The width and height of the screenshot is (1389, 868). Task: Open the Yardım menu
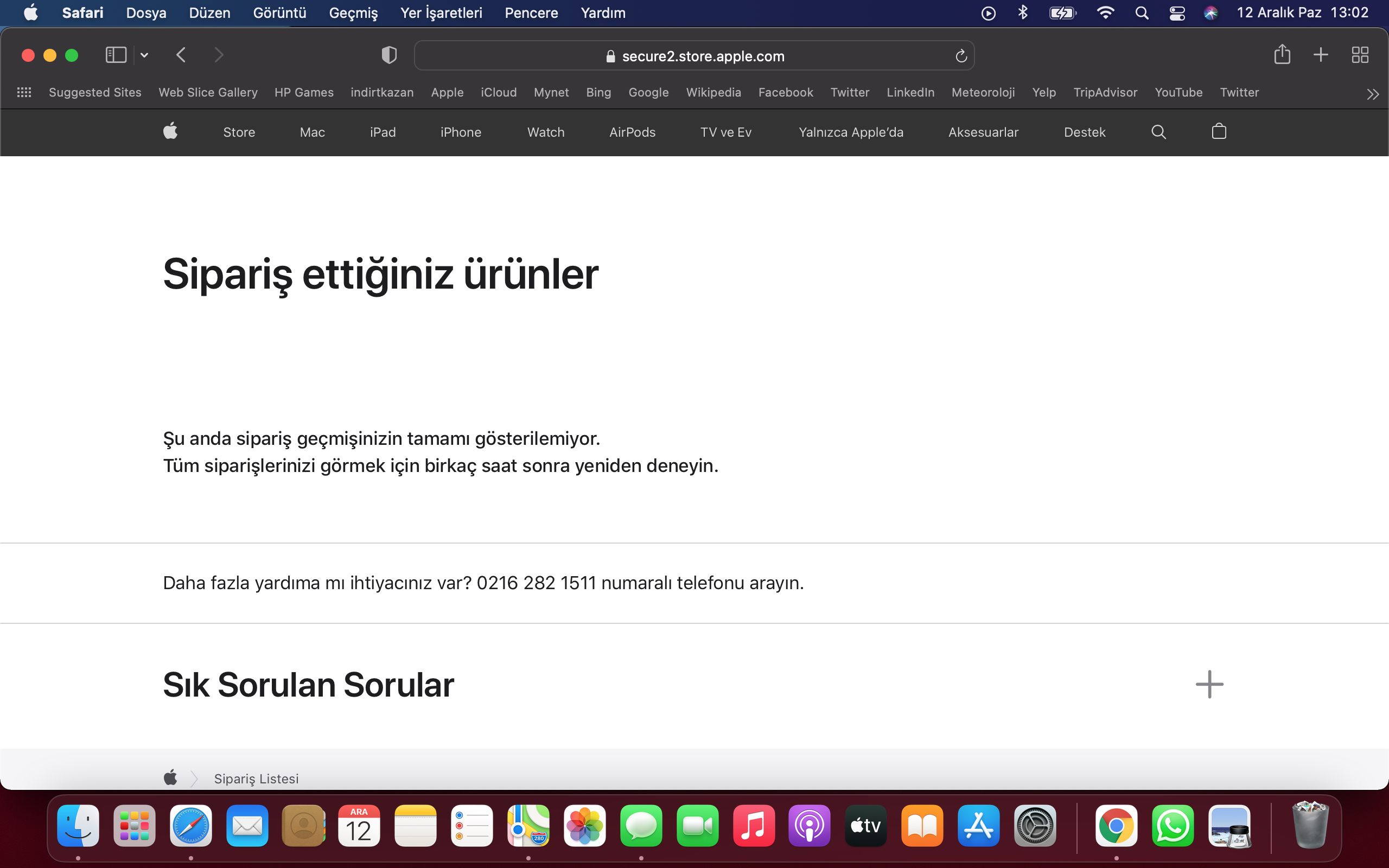pos(603,12)
